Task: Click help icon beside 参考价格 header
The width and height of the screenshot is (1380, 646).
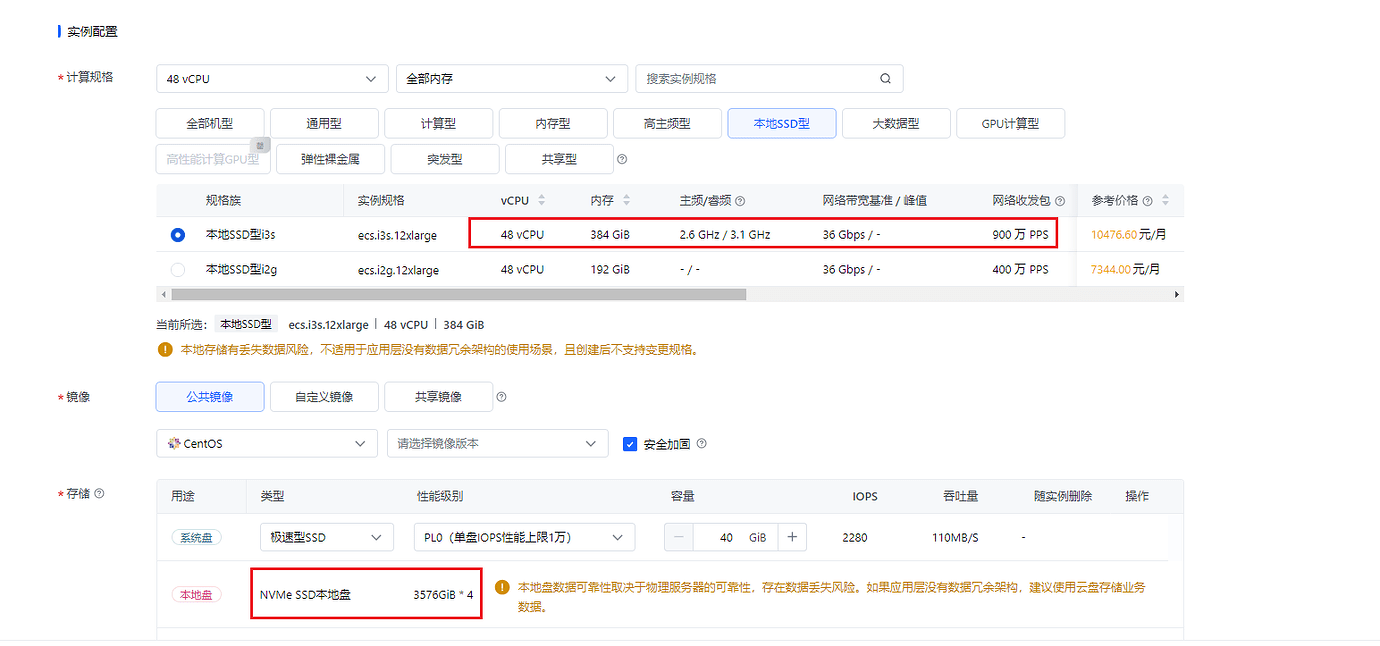Action: 1147,201
